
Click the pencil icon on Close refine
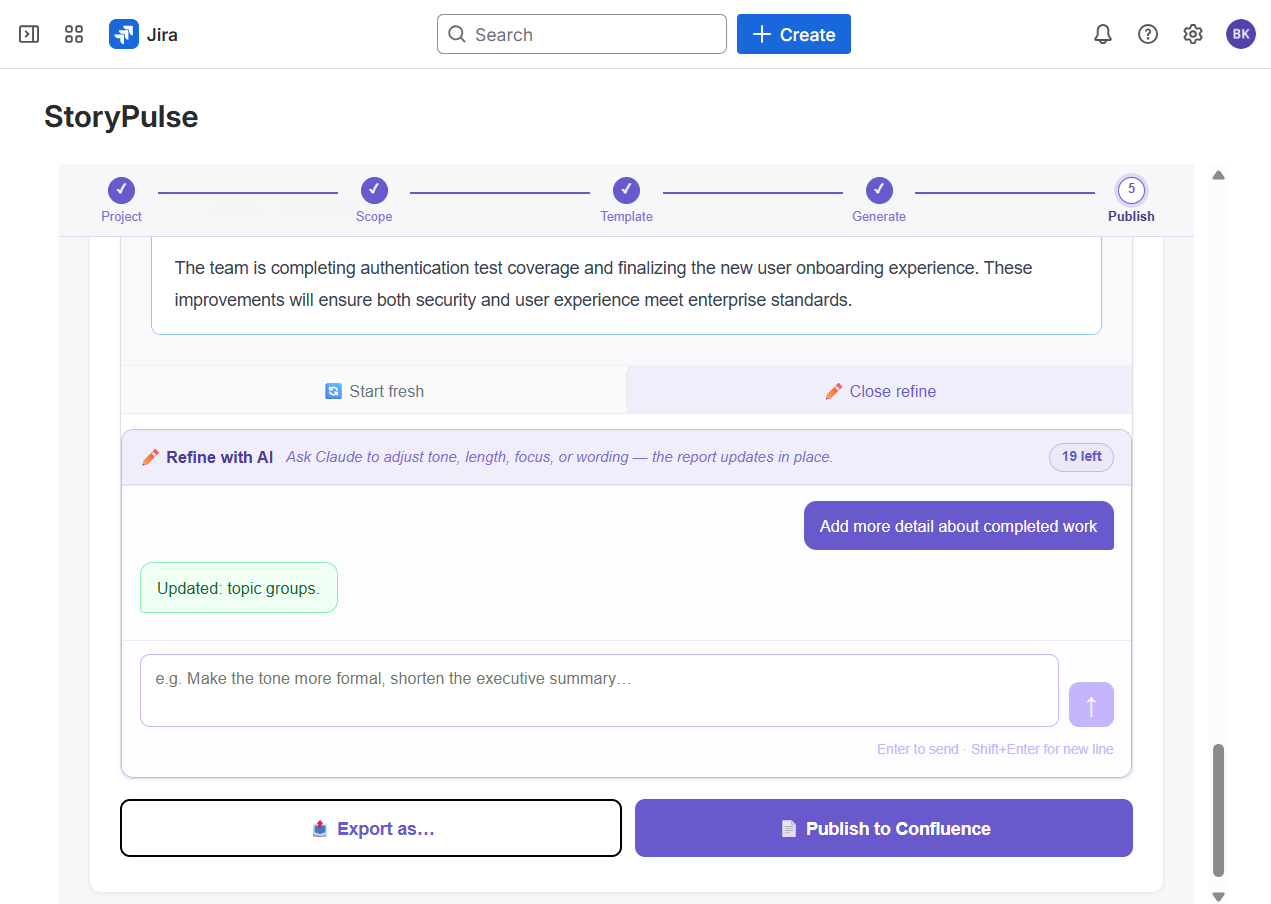pyautogui.click(x=834, y=391)
